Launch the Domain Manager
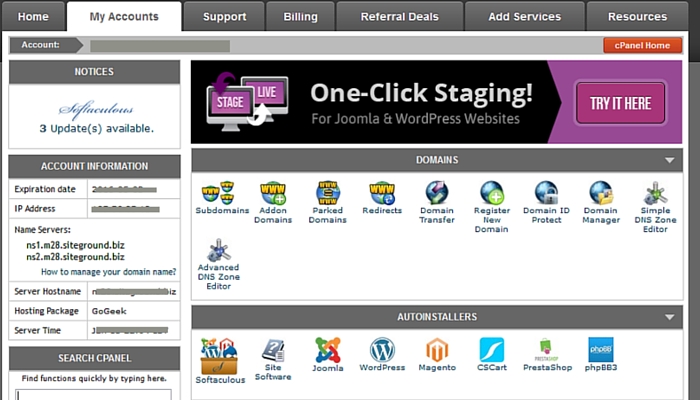700x400 pixels. (601, 203)
